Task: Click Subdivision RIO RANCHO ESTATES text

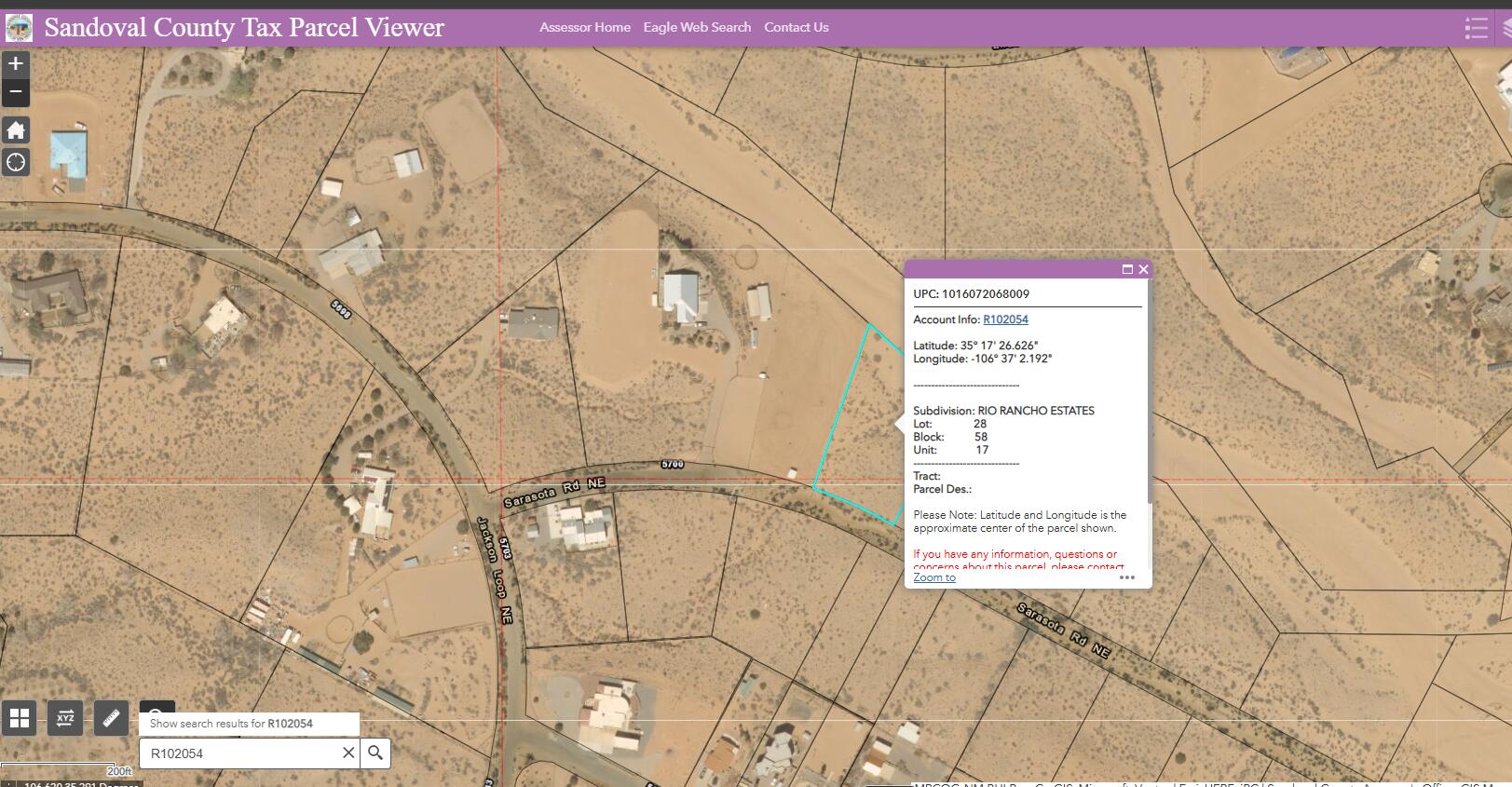Action: pyautogui.click(x=1003, y=411)
